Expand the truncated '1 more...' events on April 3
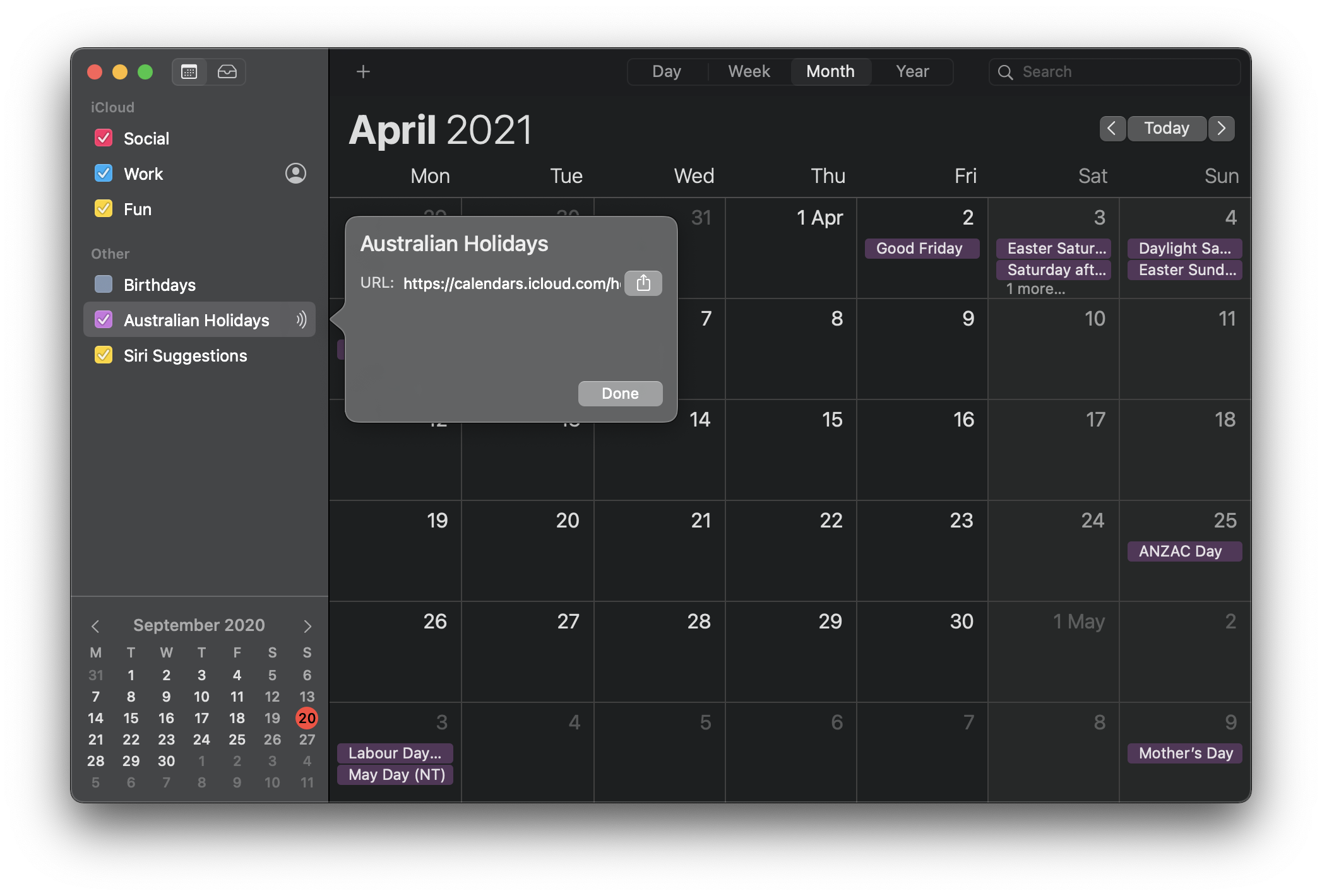This screenshot has height=896, width=1322. click(1036, 288)
